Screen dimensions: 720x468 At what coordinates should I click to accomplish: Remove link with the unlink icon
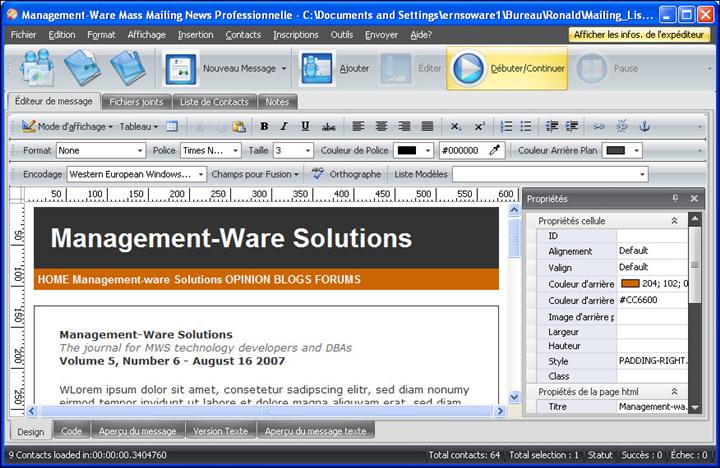622,126
